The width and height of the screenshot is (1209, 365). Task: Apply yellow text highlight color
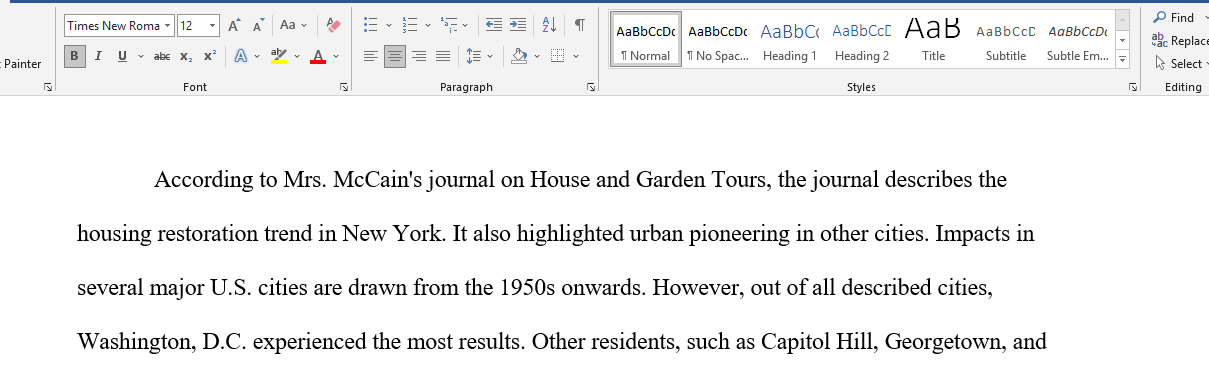pyautogui.click(x=279, y=56)
